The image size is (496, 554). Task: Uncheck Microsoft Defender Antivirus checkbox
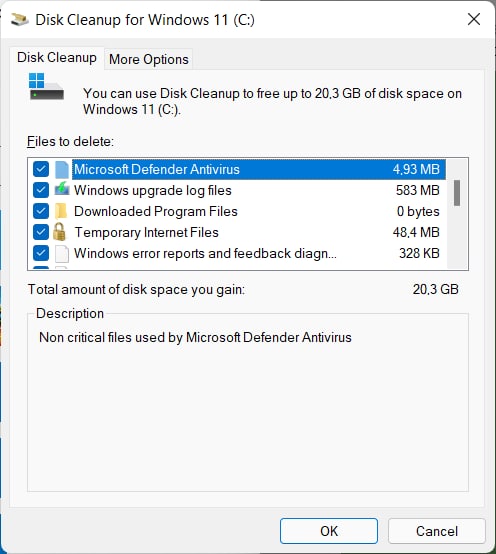[x=41, y=169]
